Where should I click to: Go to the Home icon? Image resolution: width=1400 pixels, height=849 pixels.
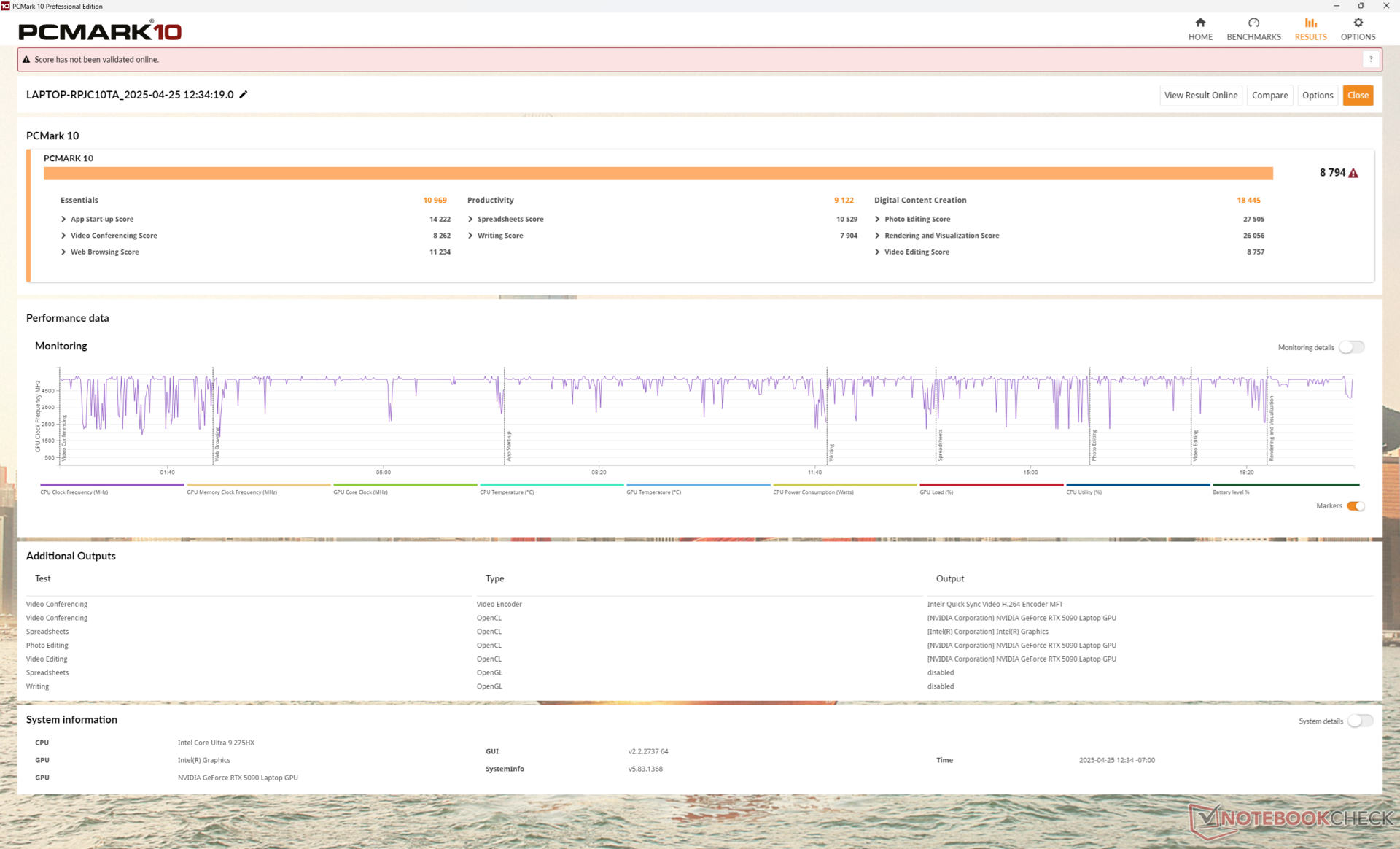tap(1200, 23)
